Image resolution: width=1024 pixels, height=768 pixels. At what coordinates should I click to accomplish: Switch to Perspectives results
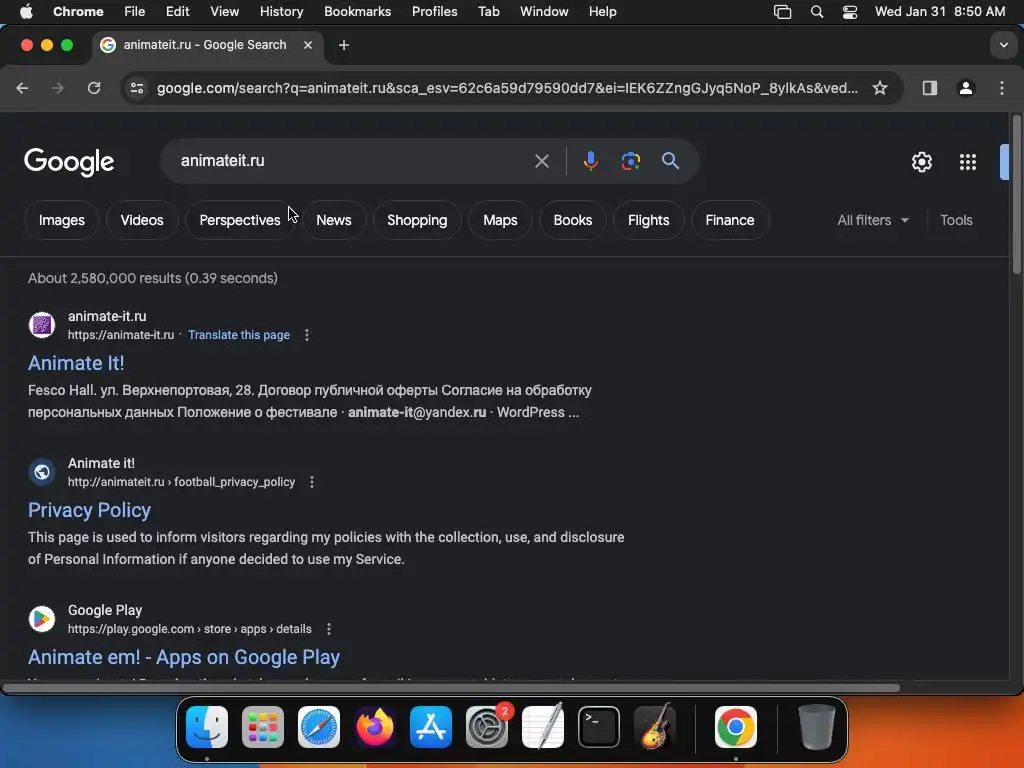(240, 220)
